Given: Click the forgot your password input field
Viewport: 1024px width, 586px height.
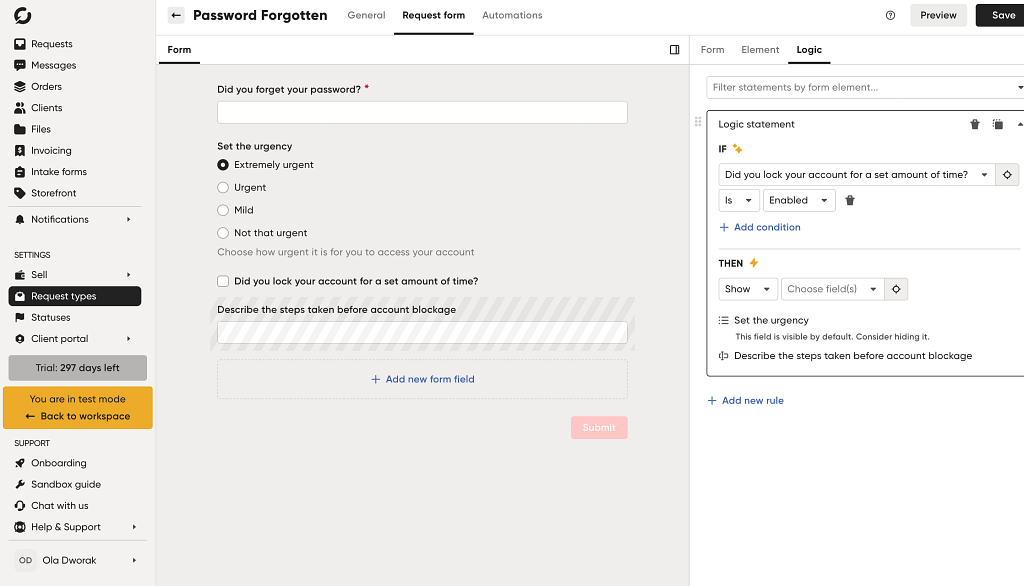Looking at the screenshot, I should pos(423,112).
